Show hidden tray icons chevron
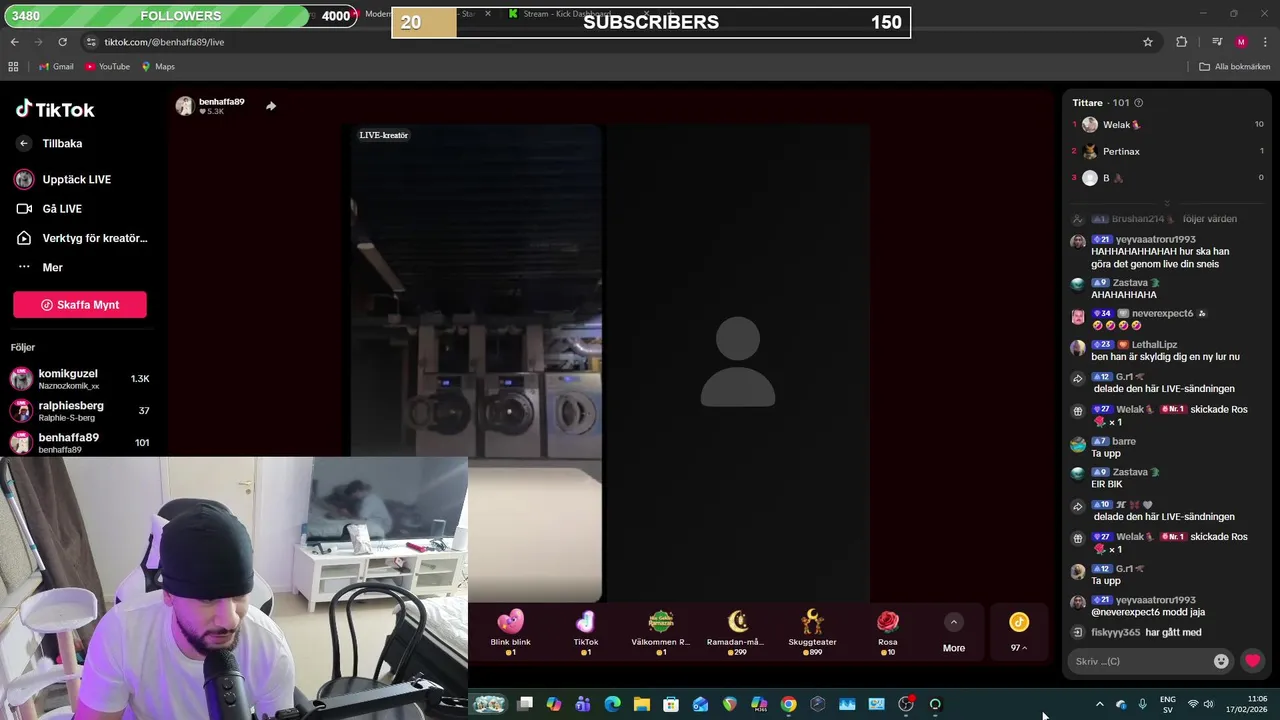Image resolution: width=1280 pixels, height=720 pixels. pyautogui.click(x=1099, y=704)
